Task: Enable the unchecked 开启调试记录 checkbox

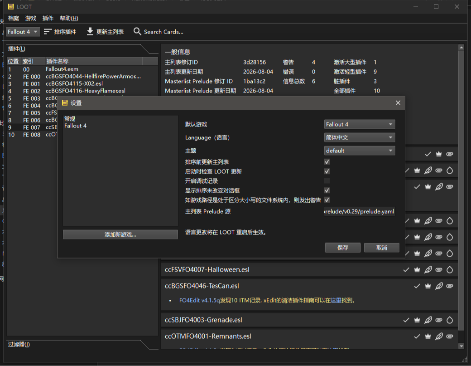Action: [327, 181]
